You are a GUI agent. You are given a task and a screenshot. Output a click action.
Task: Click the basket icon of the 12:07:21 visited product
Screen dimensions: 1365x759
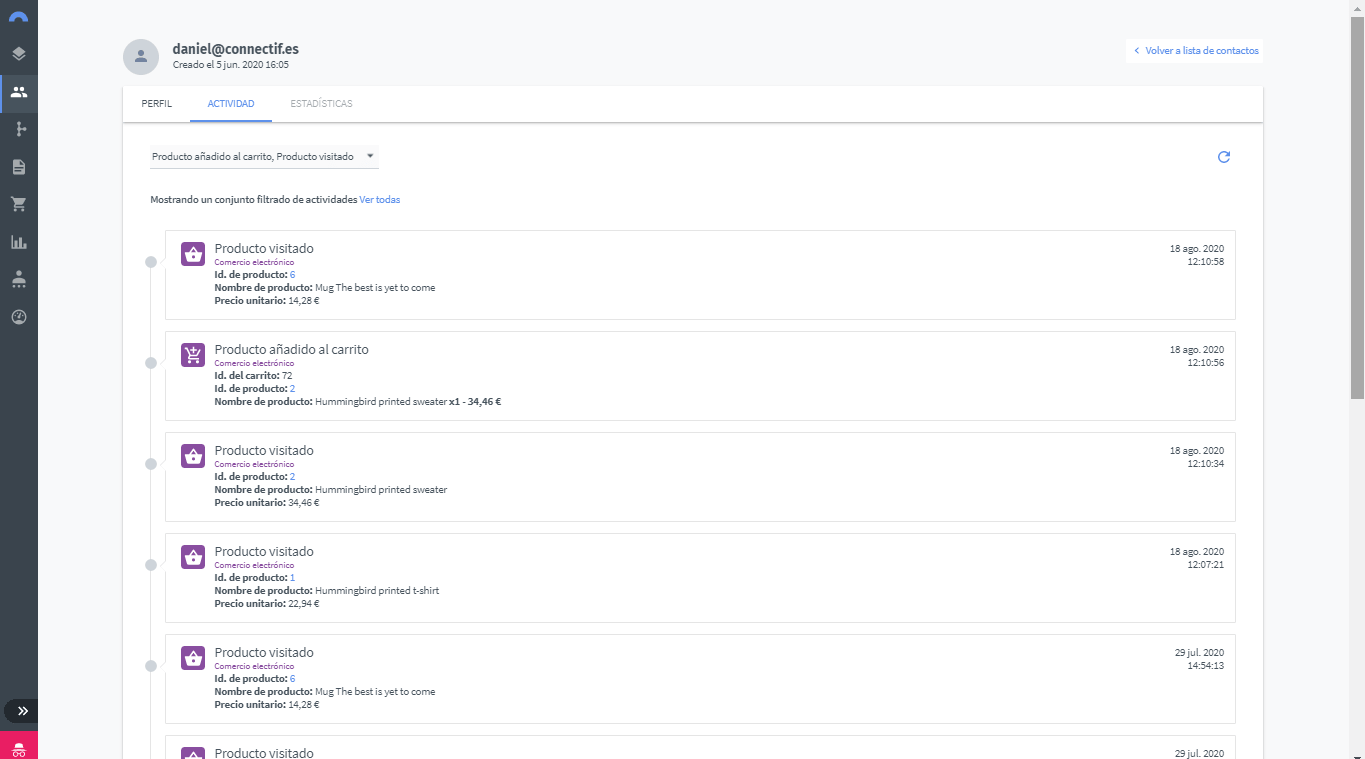tap(193, 557)
